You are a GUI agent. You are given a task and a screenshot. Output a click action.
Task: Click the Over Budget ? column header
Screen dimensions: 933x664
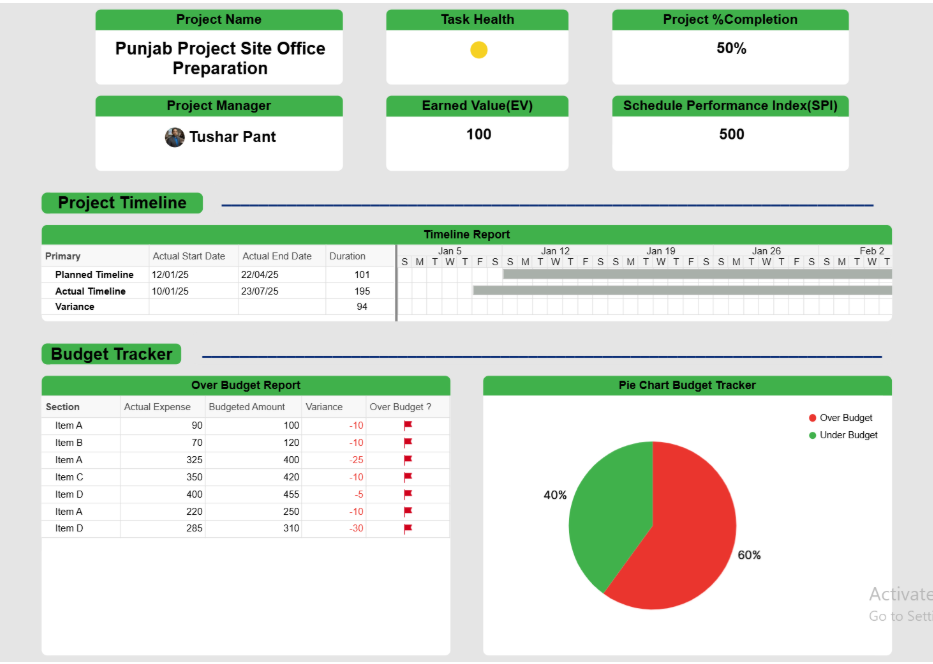400,407
